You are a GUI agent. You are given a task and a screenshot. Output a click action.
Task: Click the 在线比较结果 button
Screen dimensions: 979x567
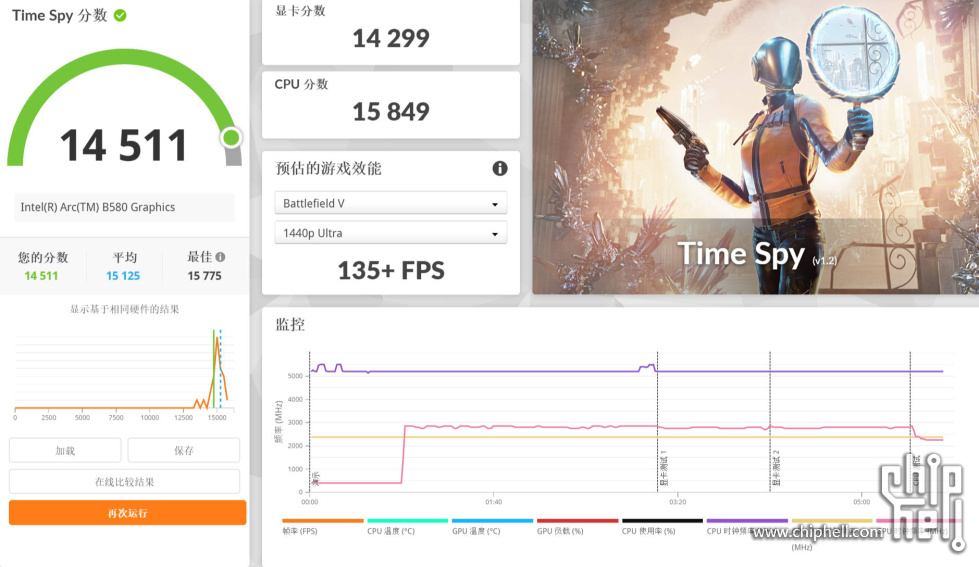pyautogui.click(x=124, y=481)
